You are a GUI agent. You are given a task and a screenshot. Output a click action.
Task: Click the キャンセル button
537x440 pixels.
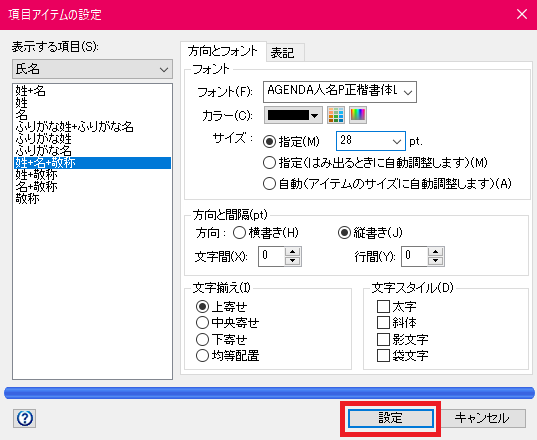482,418
